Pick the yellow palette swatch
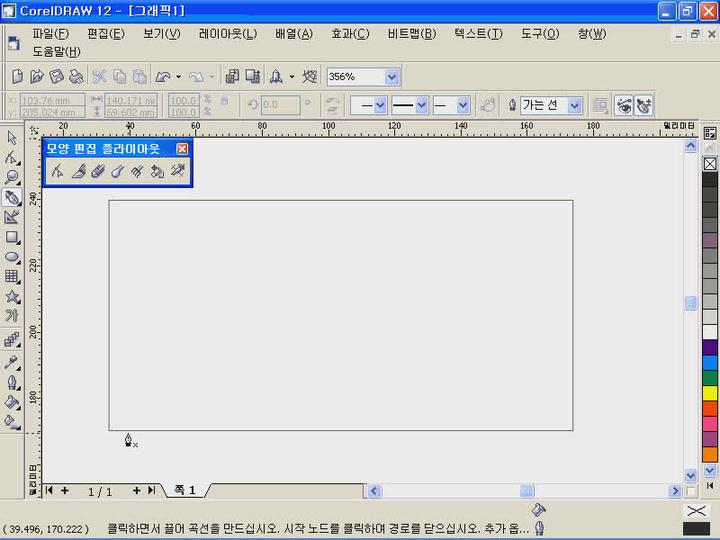 coord(710,393)
